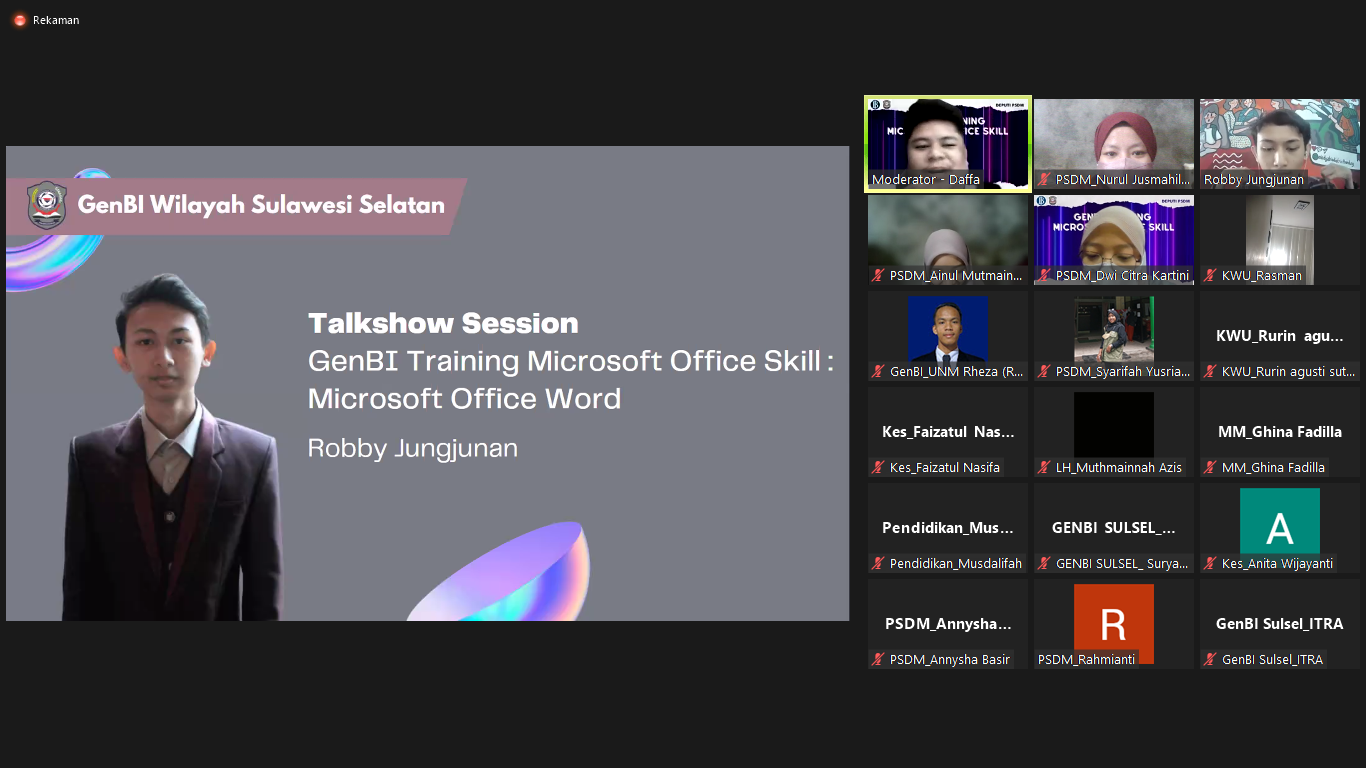Screen dimensions: 1366x768
Task: Click the large 'Kes_Faizatul Nas...' participant name
Action: click(x=948, y=432)
